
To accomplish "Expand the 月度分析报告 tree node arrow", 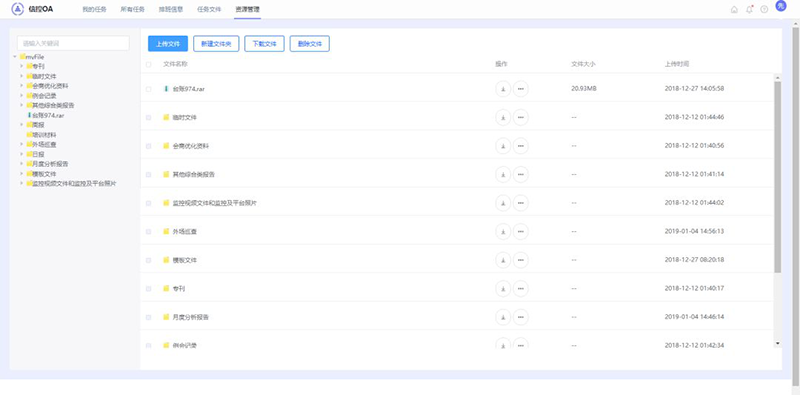I will pos(21,164).
